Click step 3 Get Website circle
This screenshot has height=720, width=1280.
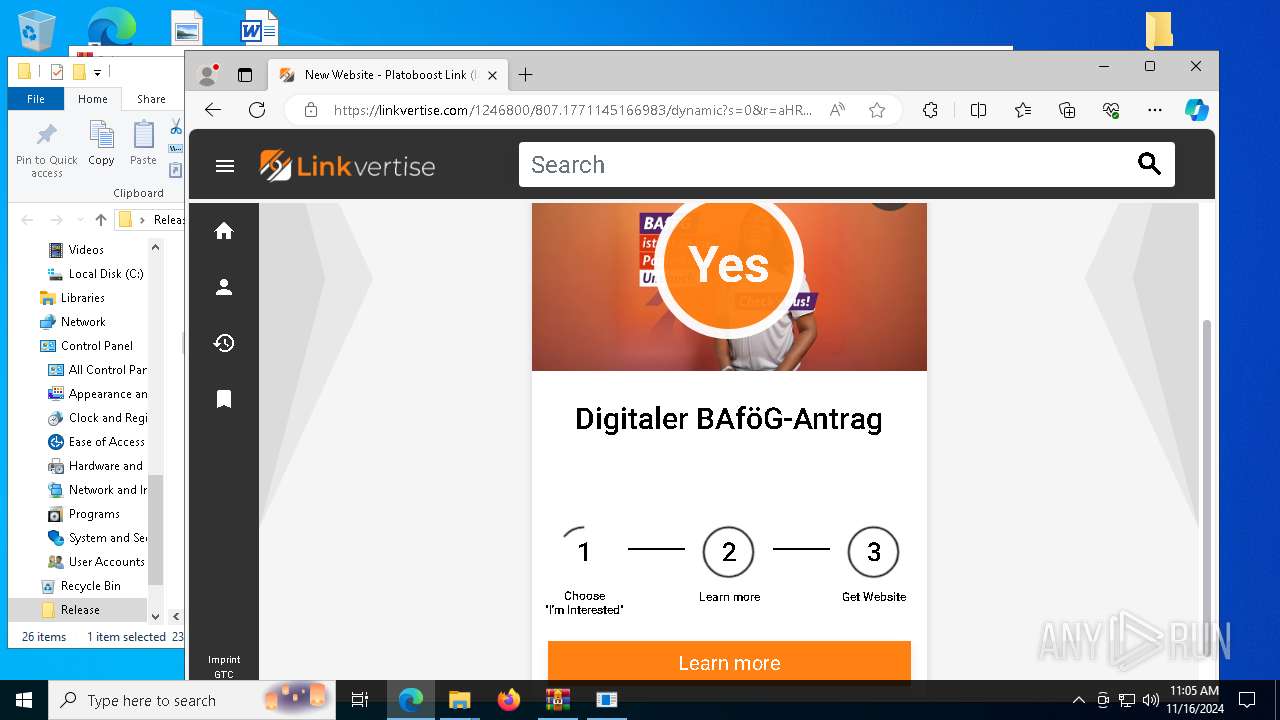click(x=874, y=552)
